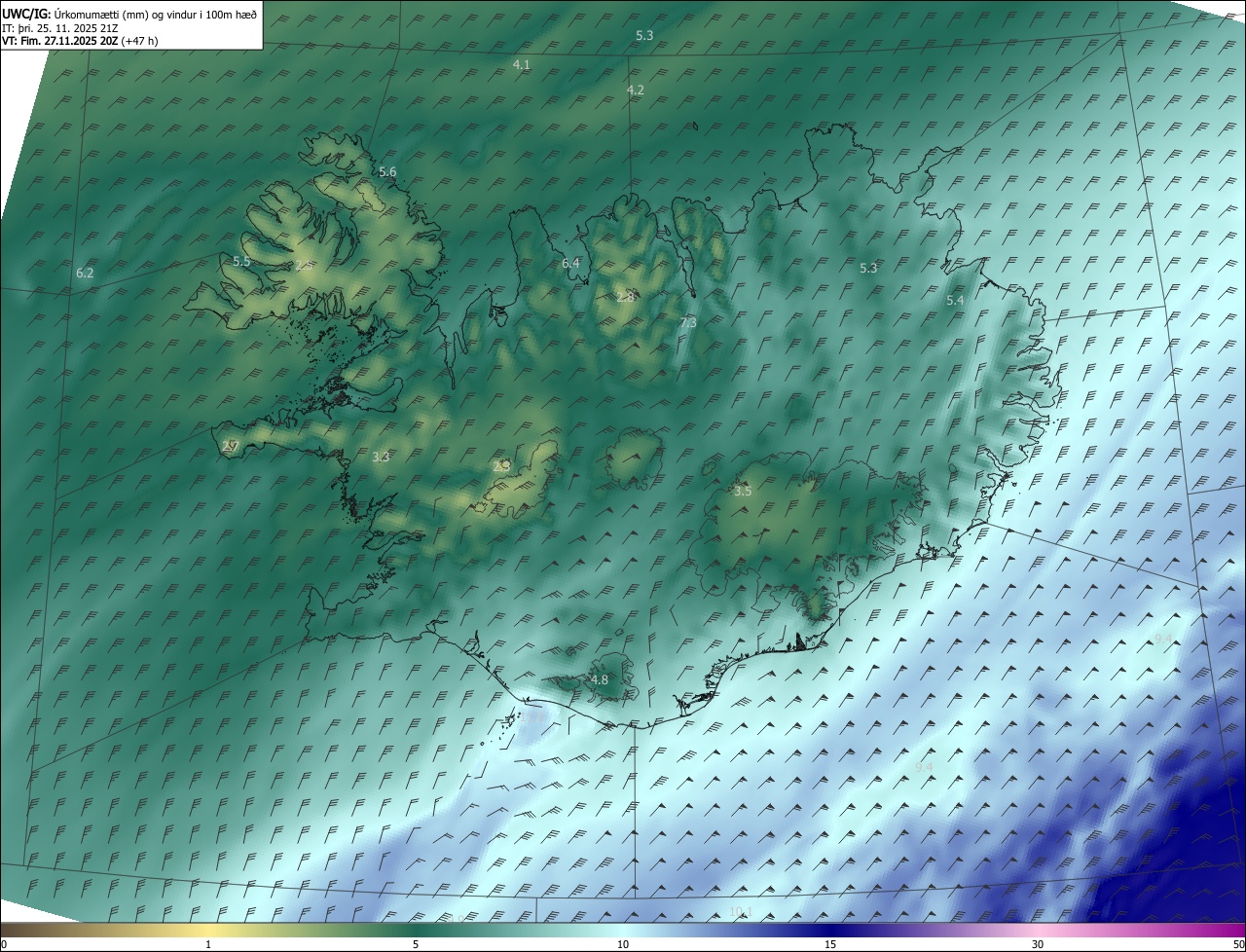Click the 2.8 value label in the northern highlands
Screen dimensions: 1246x952
(x=625, y=297)
